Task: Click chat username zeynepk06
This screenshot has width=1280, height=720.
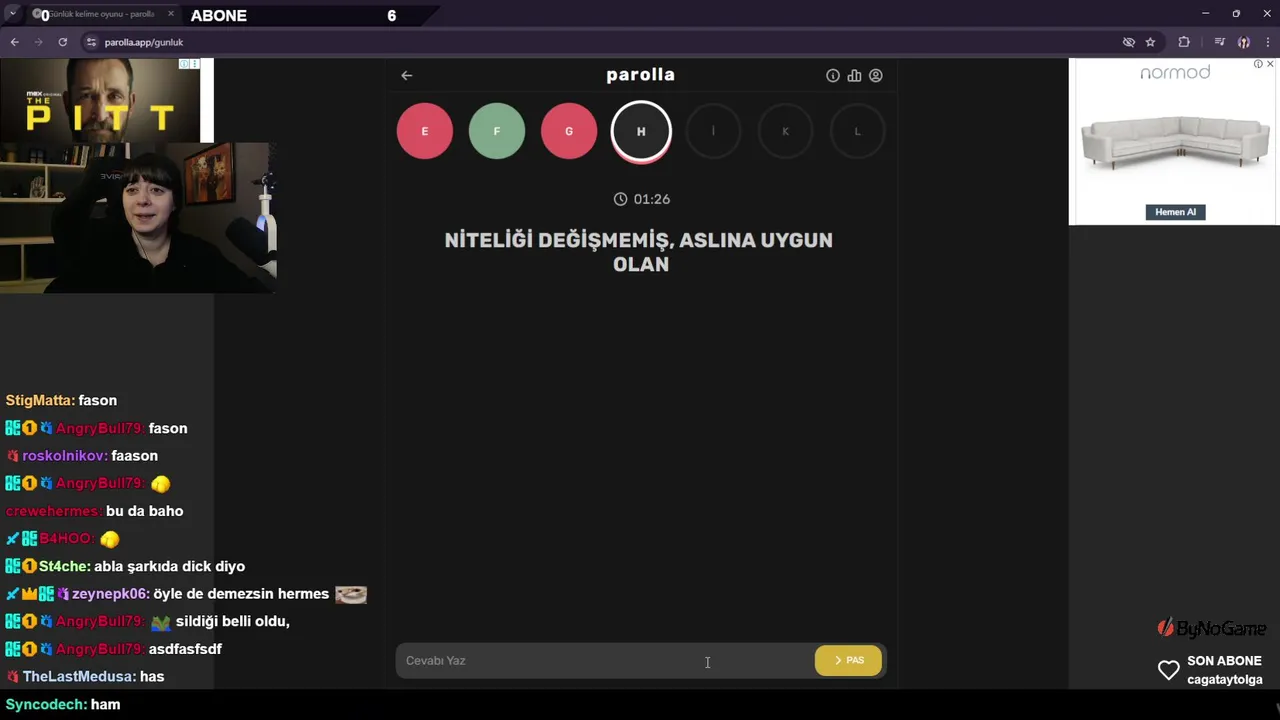Action: coord(110,594)
